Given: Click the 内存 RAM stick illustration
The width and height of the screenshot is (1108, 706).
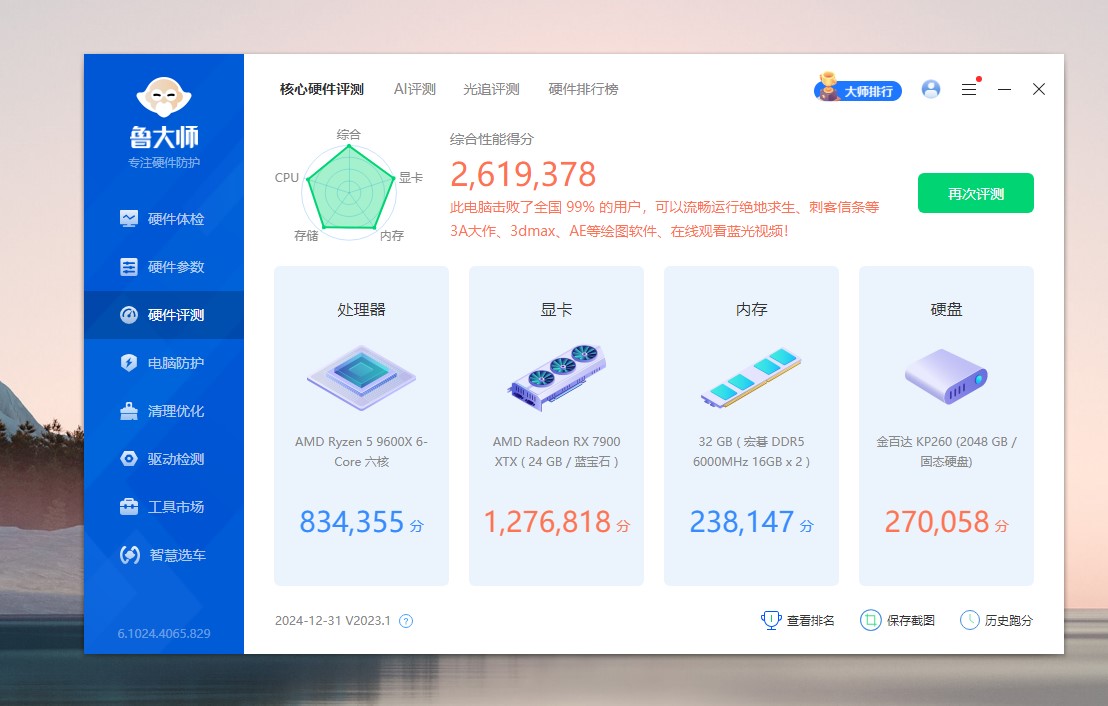Looking at the screenshot, I should (751, 377).
